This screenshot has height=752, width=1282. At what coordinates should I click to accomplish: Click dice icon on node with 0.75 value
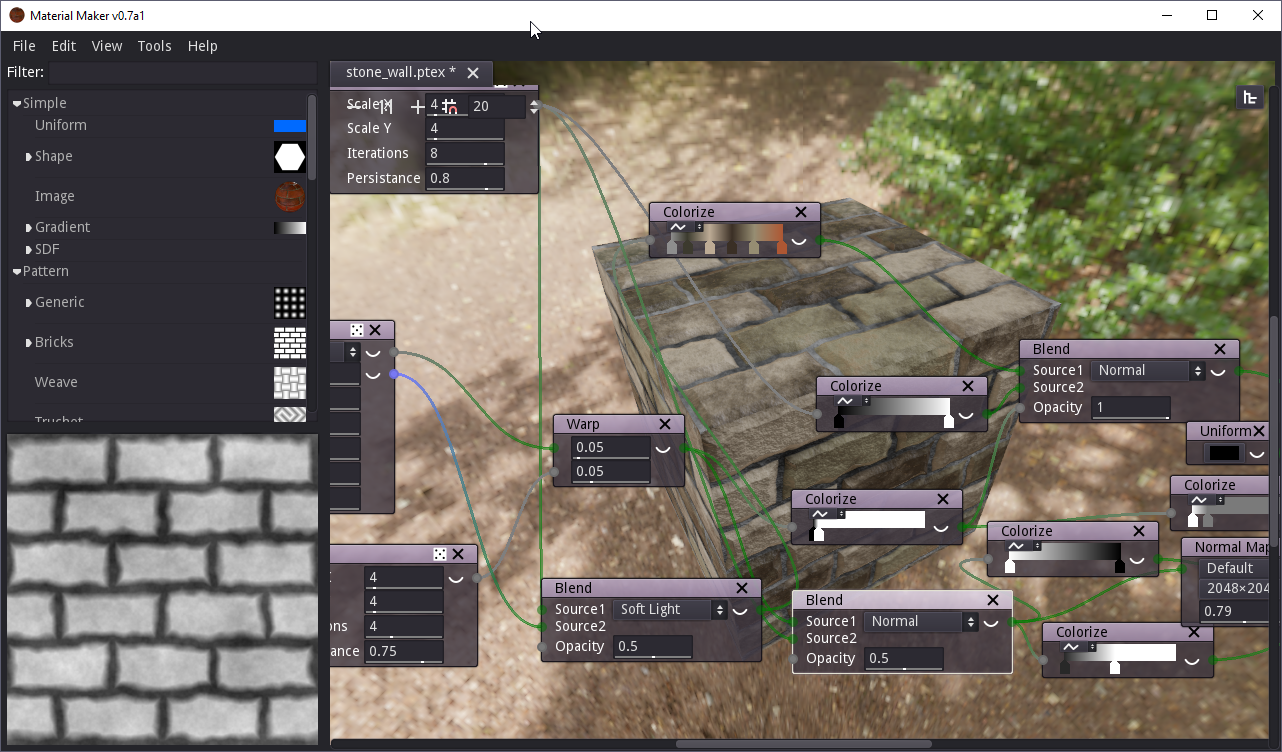(439, 554)
